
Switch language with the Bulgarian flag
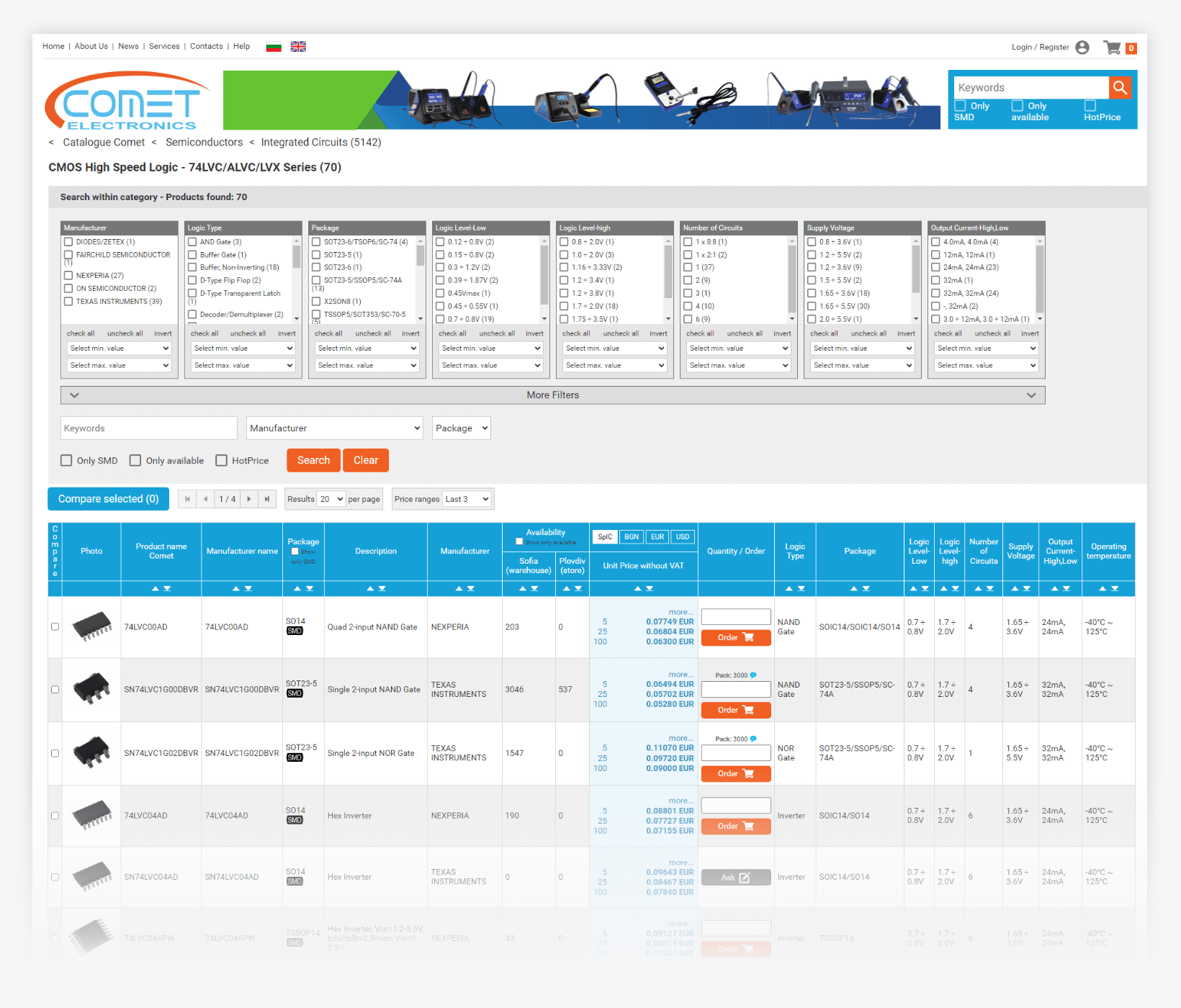[274, 47]
